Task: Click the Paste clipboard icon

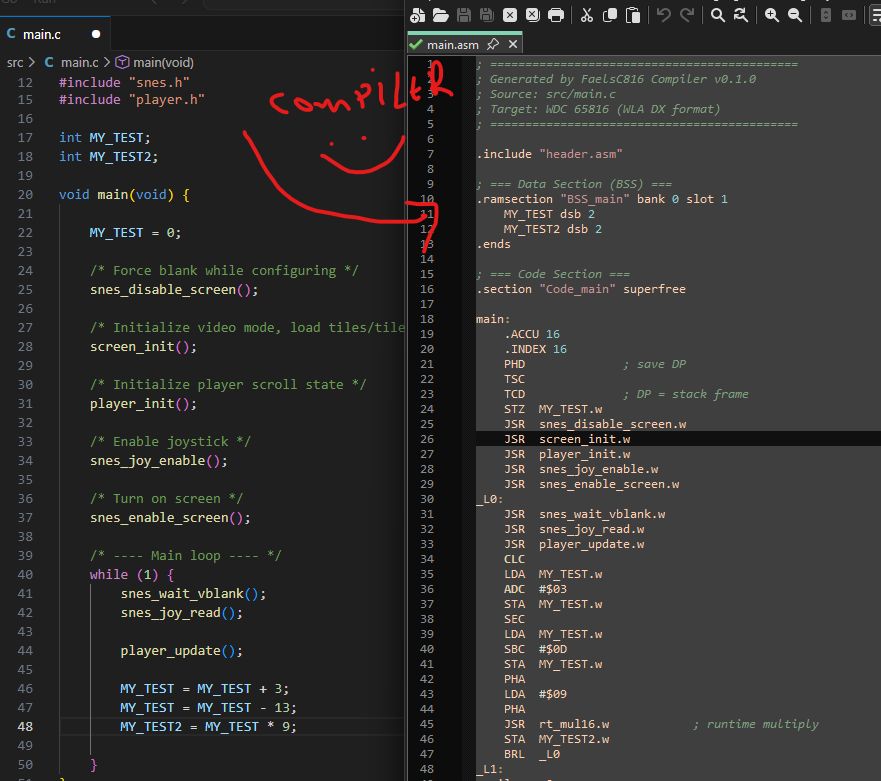Action: point(633,15)
